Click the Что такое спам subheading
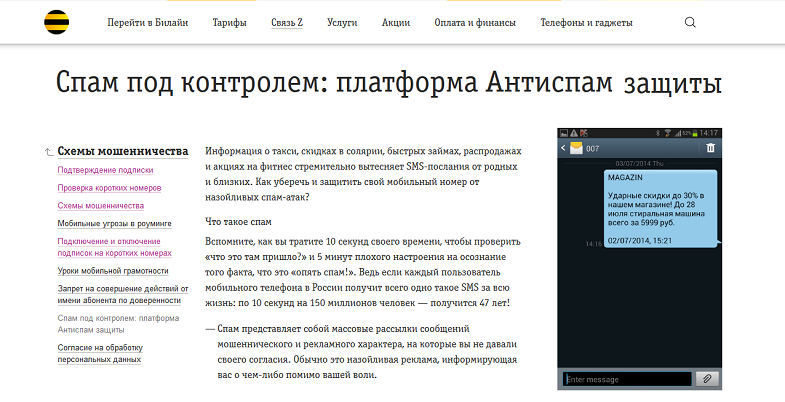Image resolution: width=785 pixels, height=402 pixels. click(x=238, y=221)
